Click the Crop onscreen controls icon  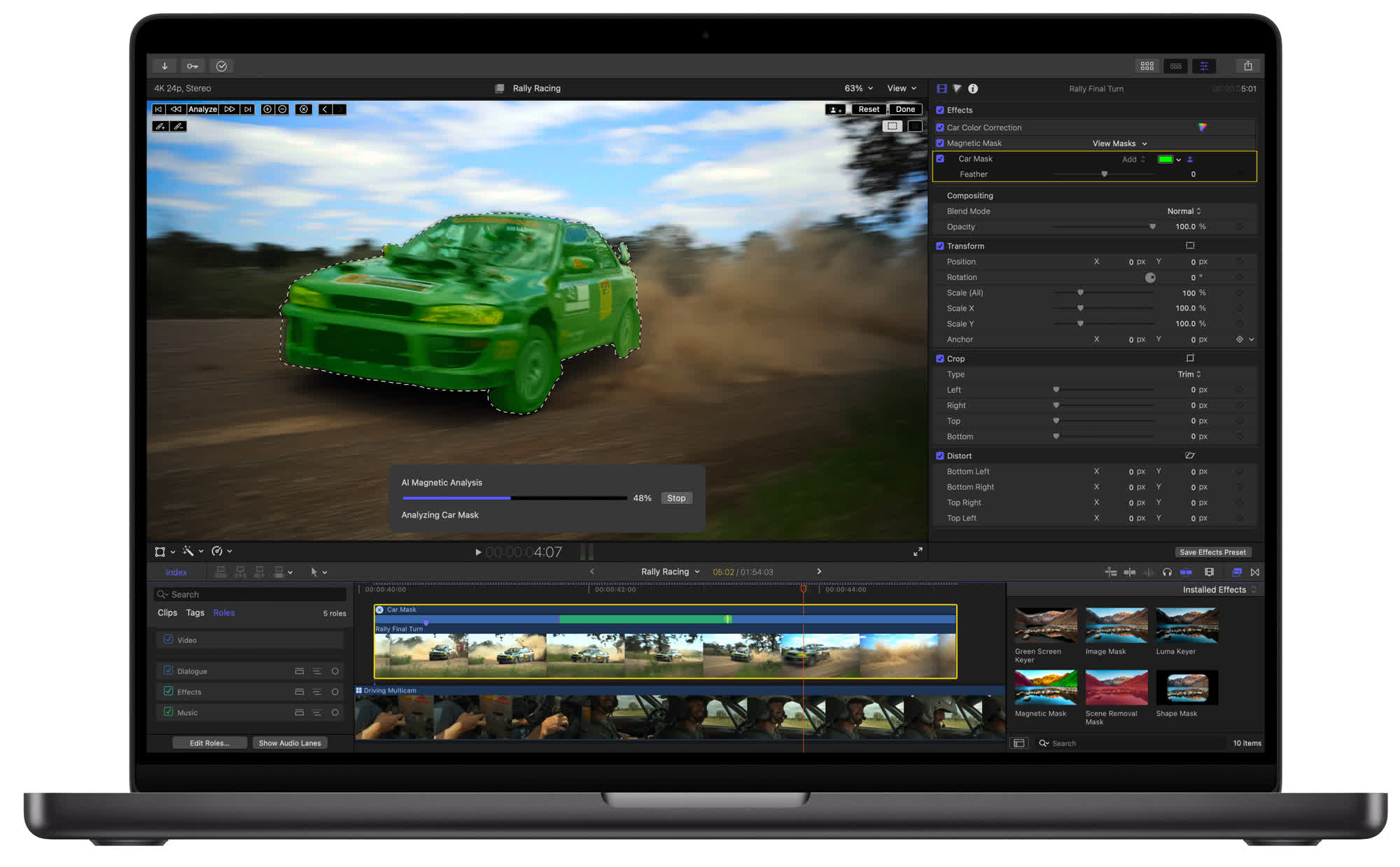(x=1190, y=358)
